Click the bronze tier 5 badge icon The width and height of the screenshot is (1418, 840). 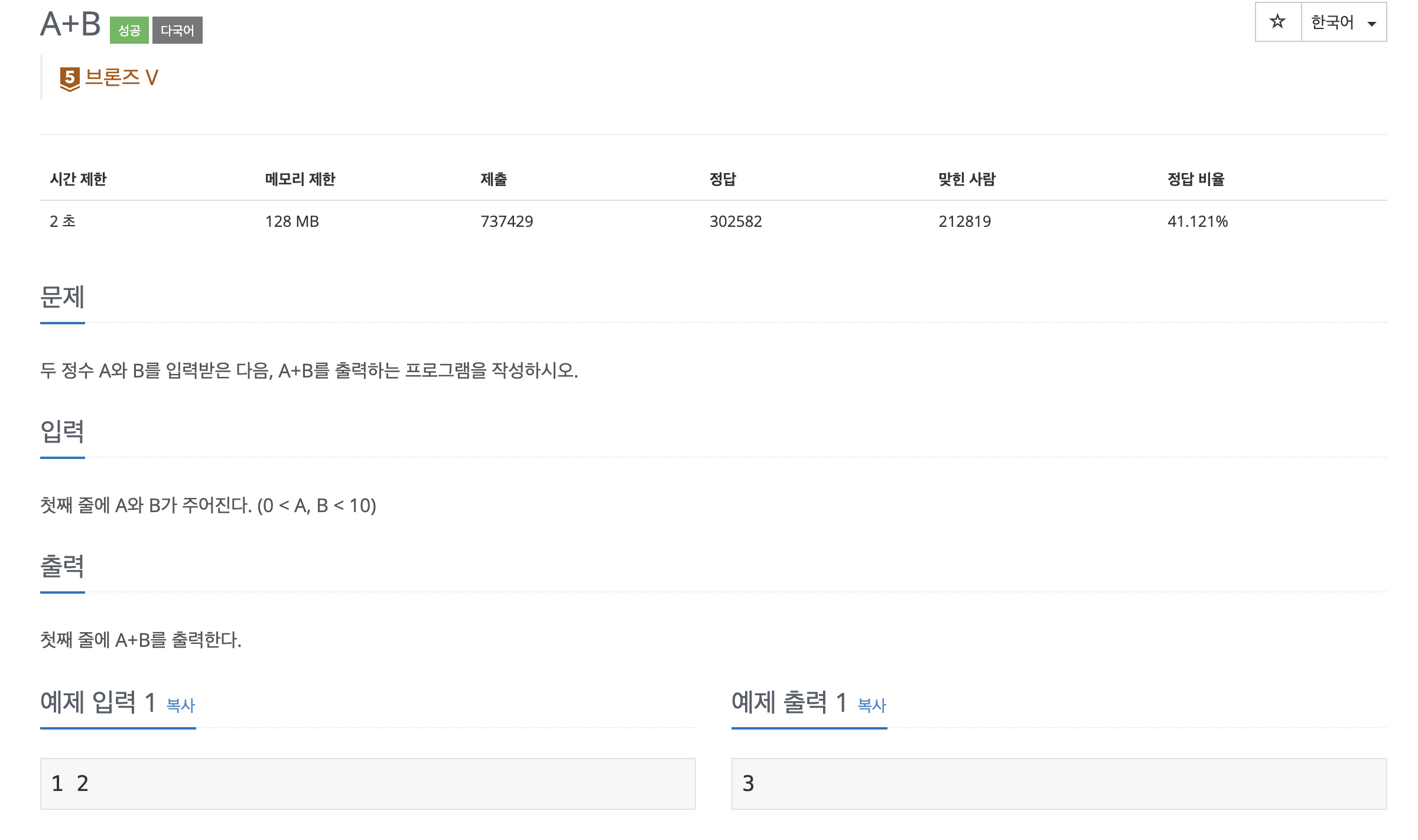pyautogui.click(x=70, y=79)
